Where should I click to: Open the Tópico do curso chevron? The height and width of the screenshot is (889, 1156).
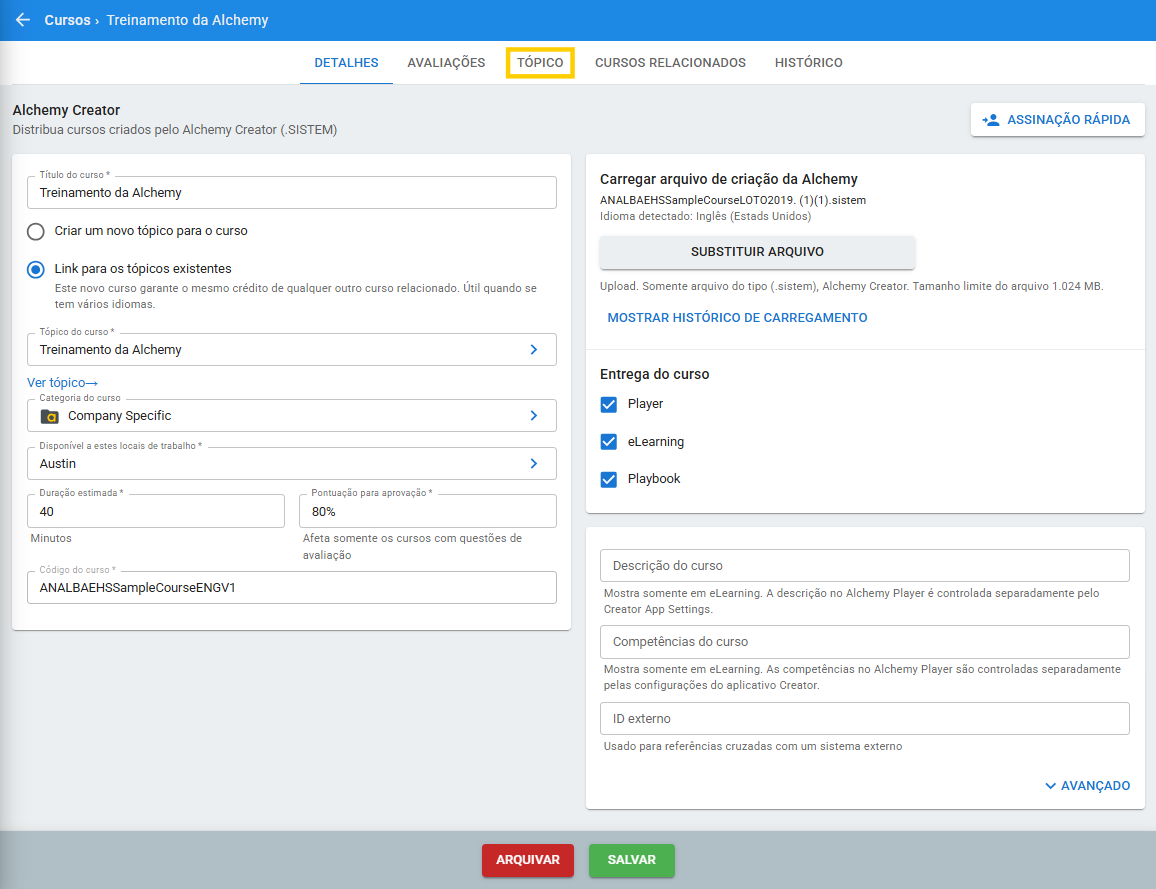534,350
